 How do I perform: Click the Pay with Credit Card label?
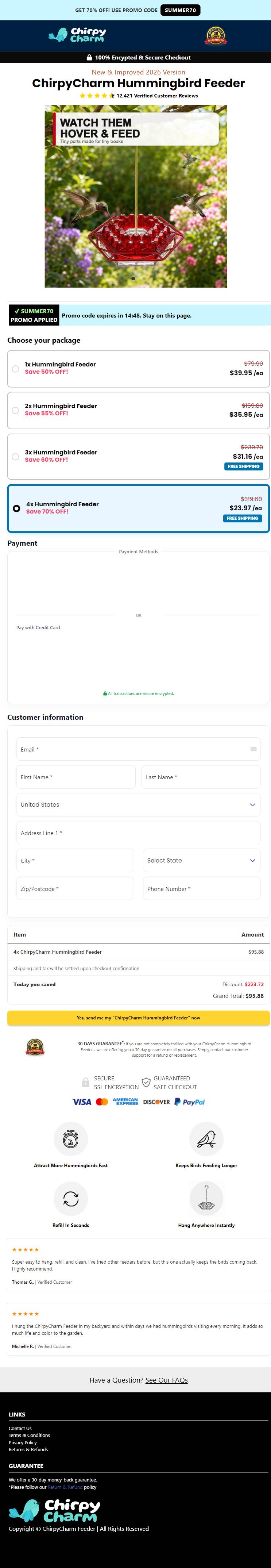pyautogui.click(x=38, y=627)
